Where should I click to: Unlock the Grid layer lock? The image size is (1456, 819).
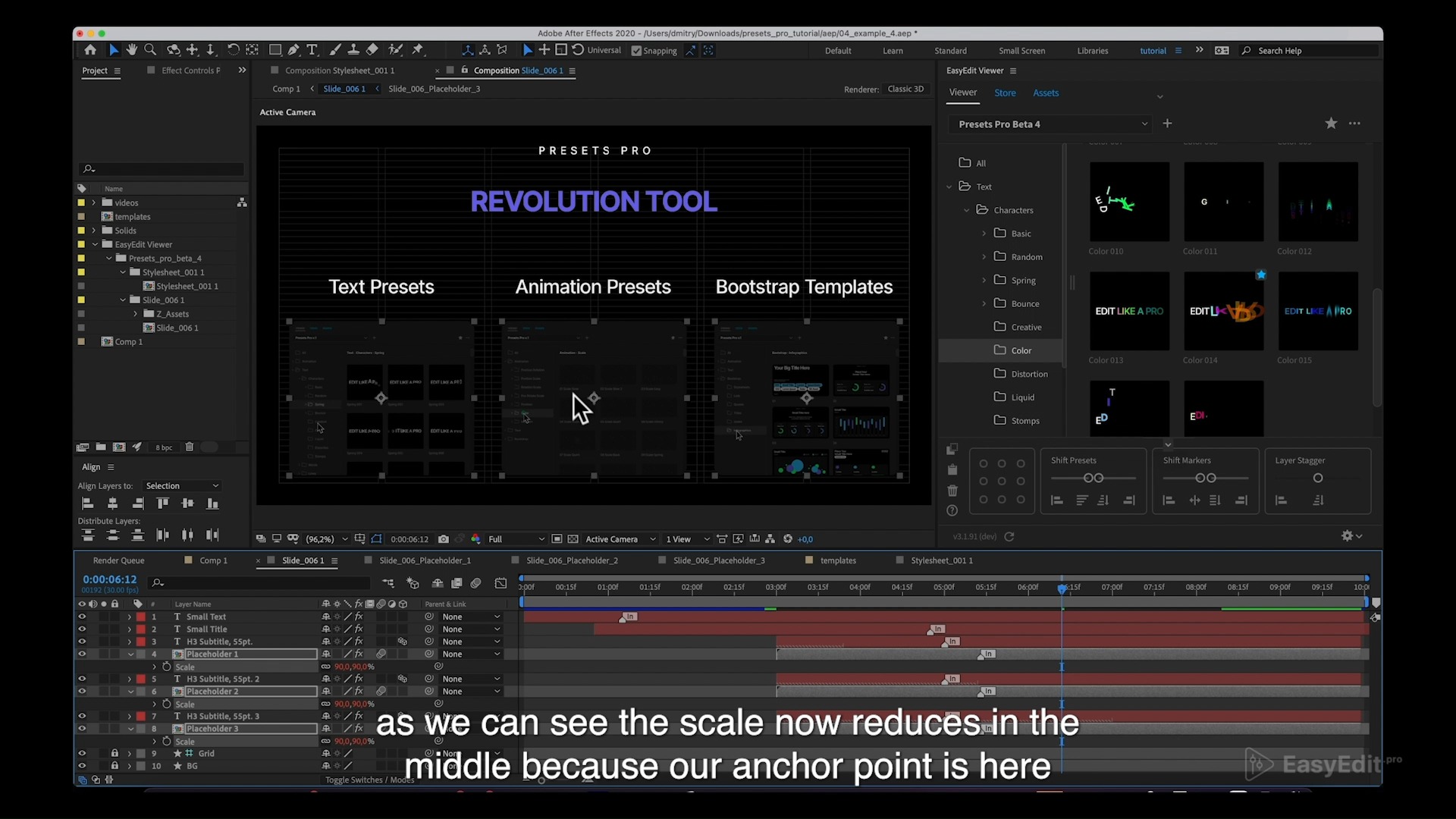[x=115, y=754]
